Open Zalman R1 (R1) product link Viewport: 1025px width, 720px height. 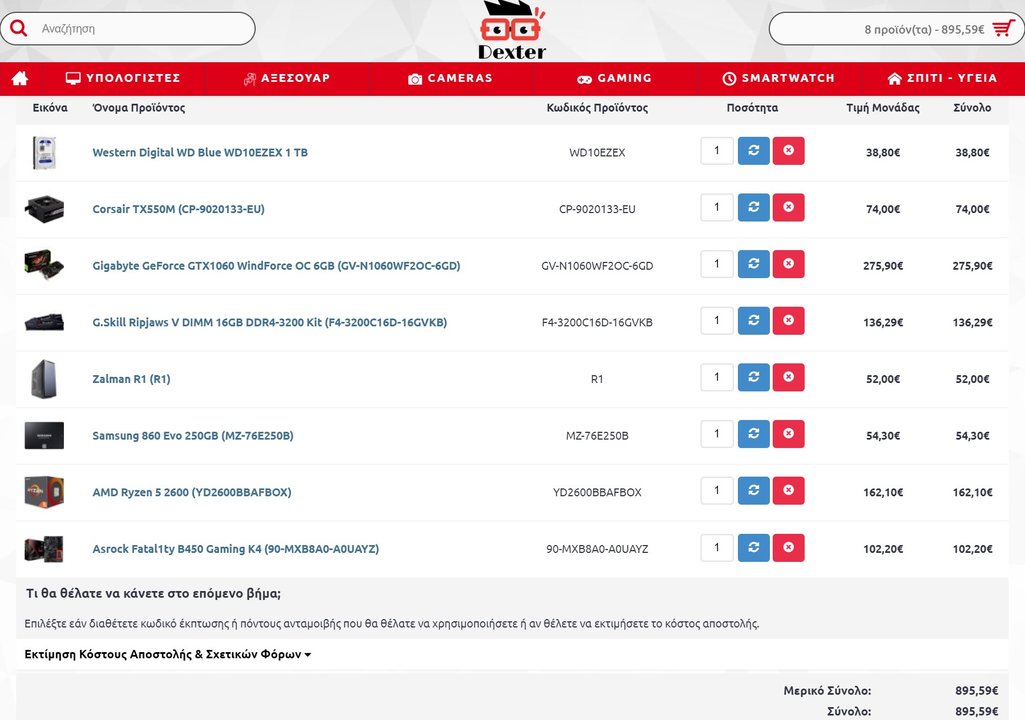[131, 379]
